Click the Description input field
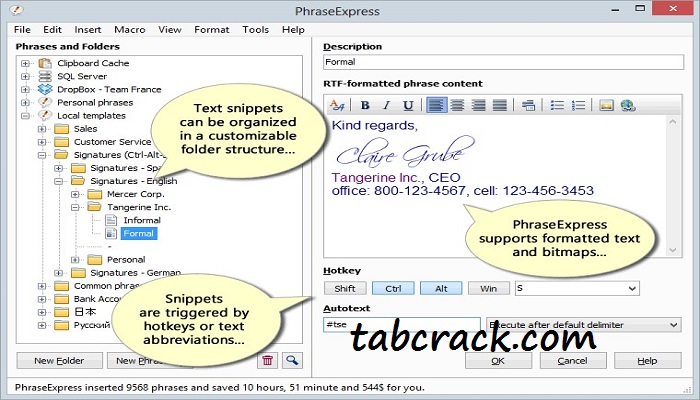Screen dimensions: 700x400 (503, 62)
